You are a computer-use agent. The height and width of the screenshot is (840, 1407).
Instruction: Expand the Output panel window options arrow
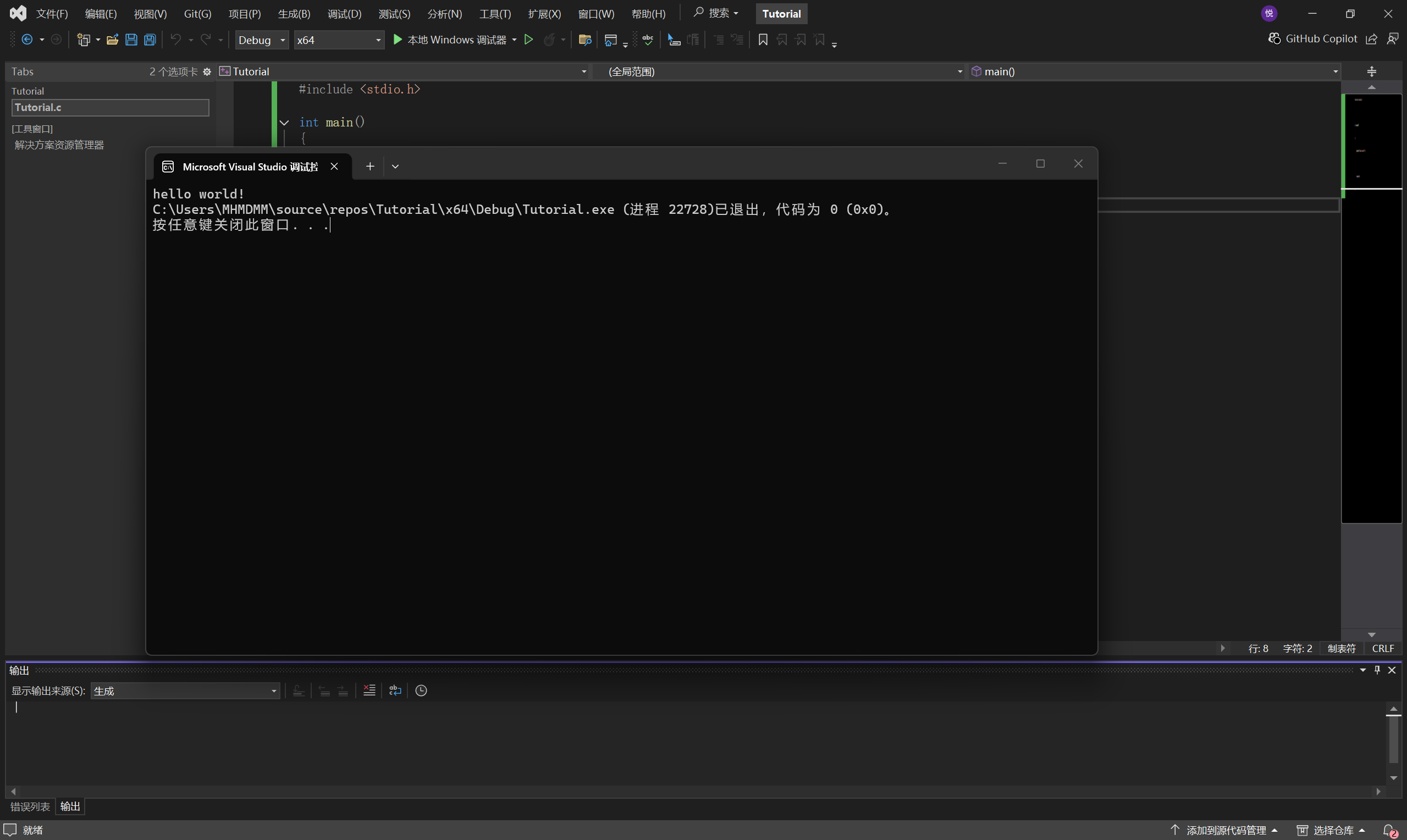1362,670
